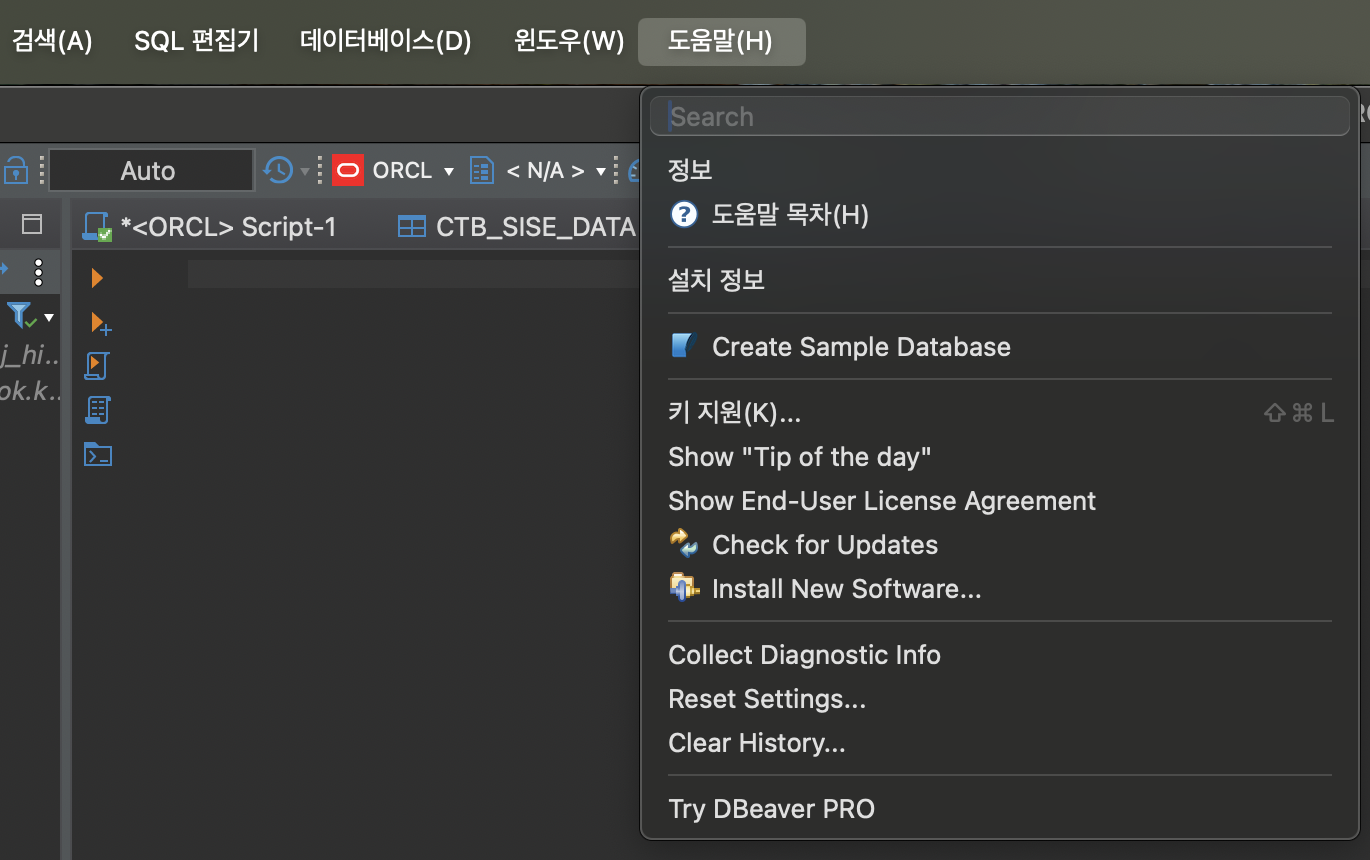Open the ORCL active connection dropdown

(449, 172)
